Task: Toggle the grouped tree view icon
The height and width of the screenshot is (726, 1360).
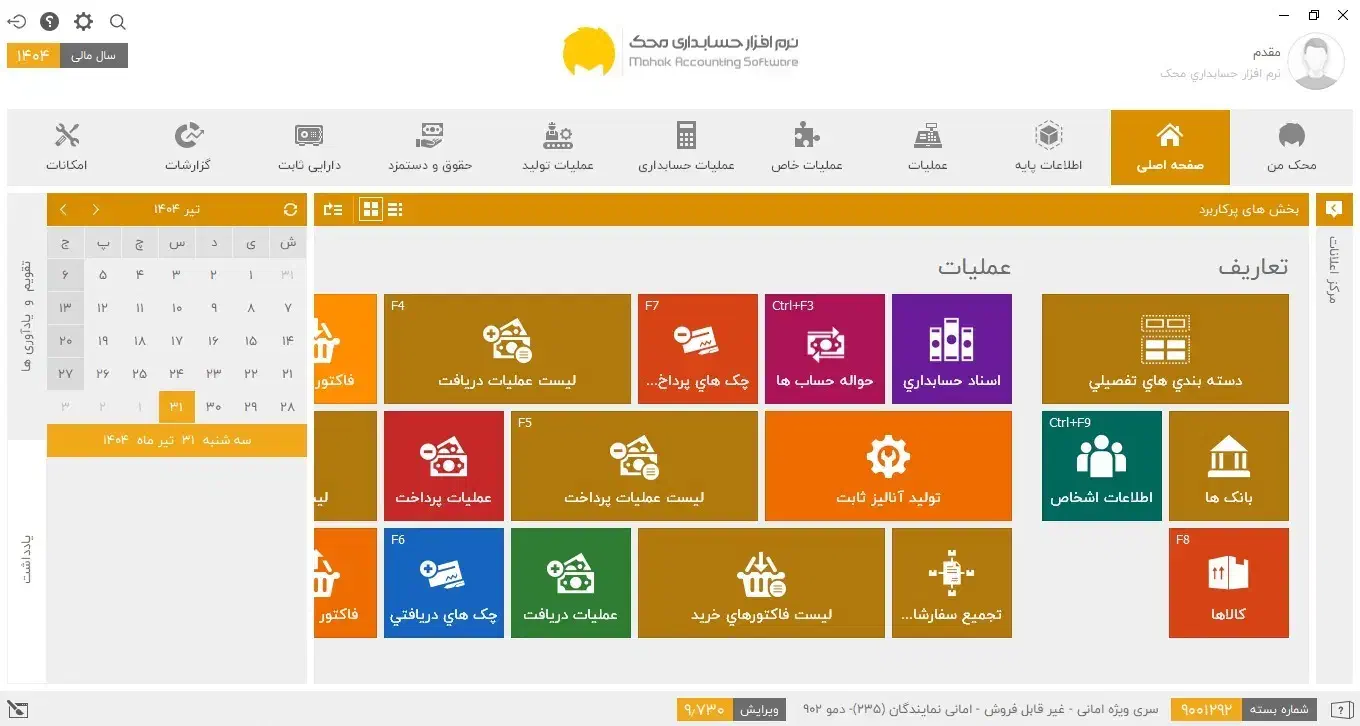Action: [334, 209]
